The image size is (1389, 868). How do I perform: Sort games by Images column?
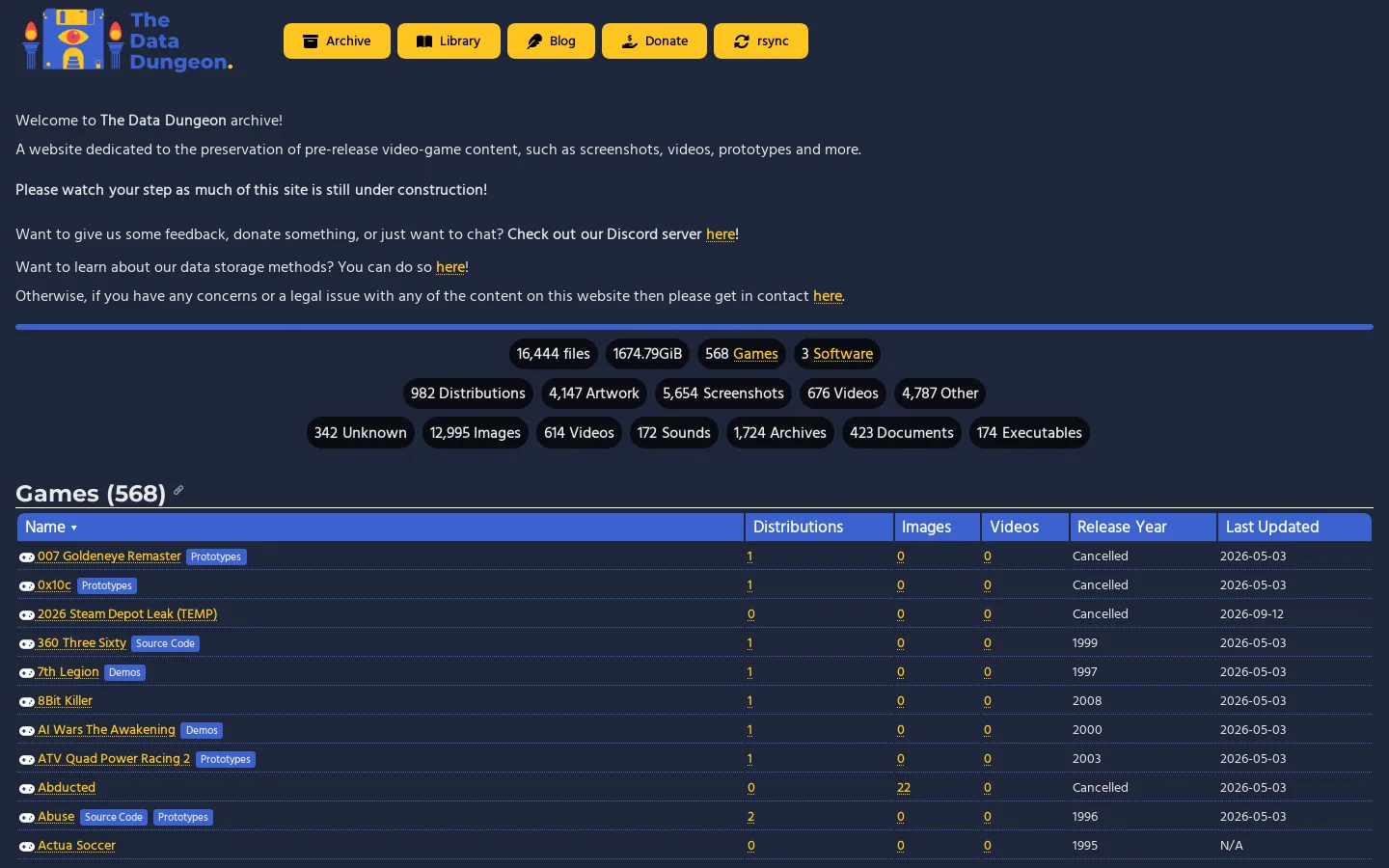[x=937, y=527]
